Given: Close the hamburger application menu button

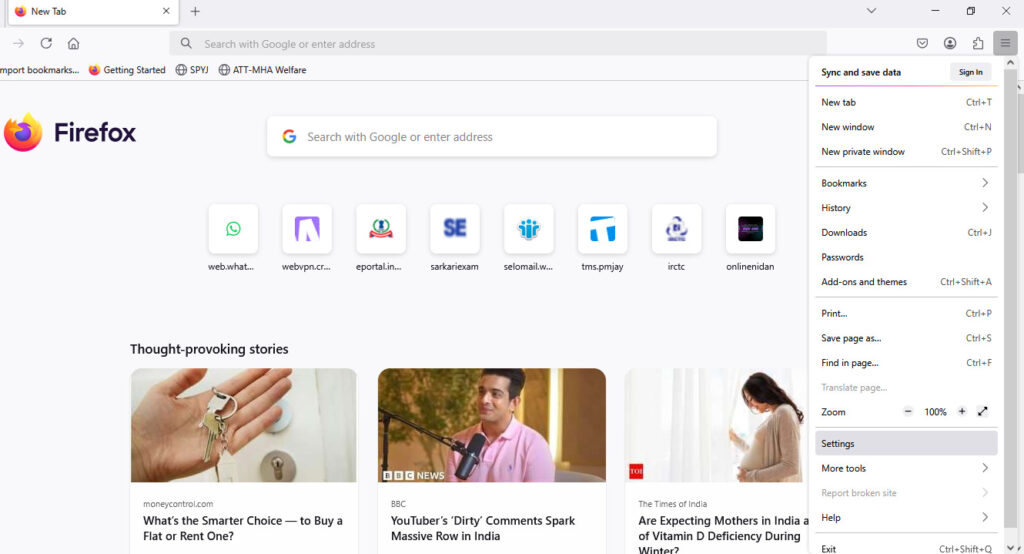Looking at the screenshot, I should (1005, 43).
